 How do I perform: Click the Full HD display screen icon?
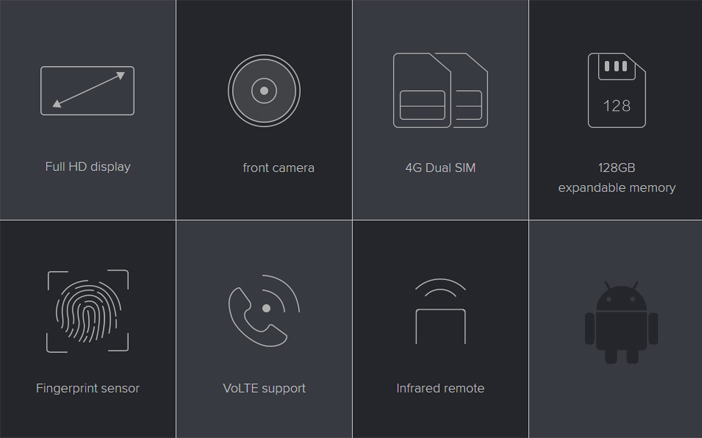(87, 90)
